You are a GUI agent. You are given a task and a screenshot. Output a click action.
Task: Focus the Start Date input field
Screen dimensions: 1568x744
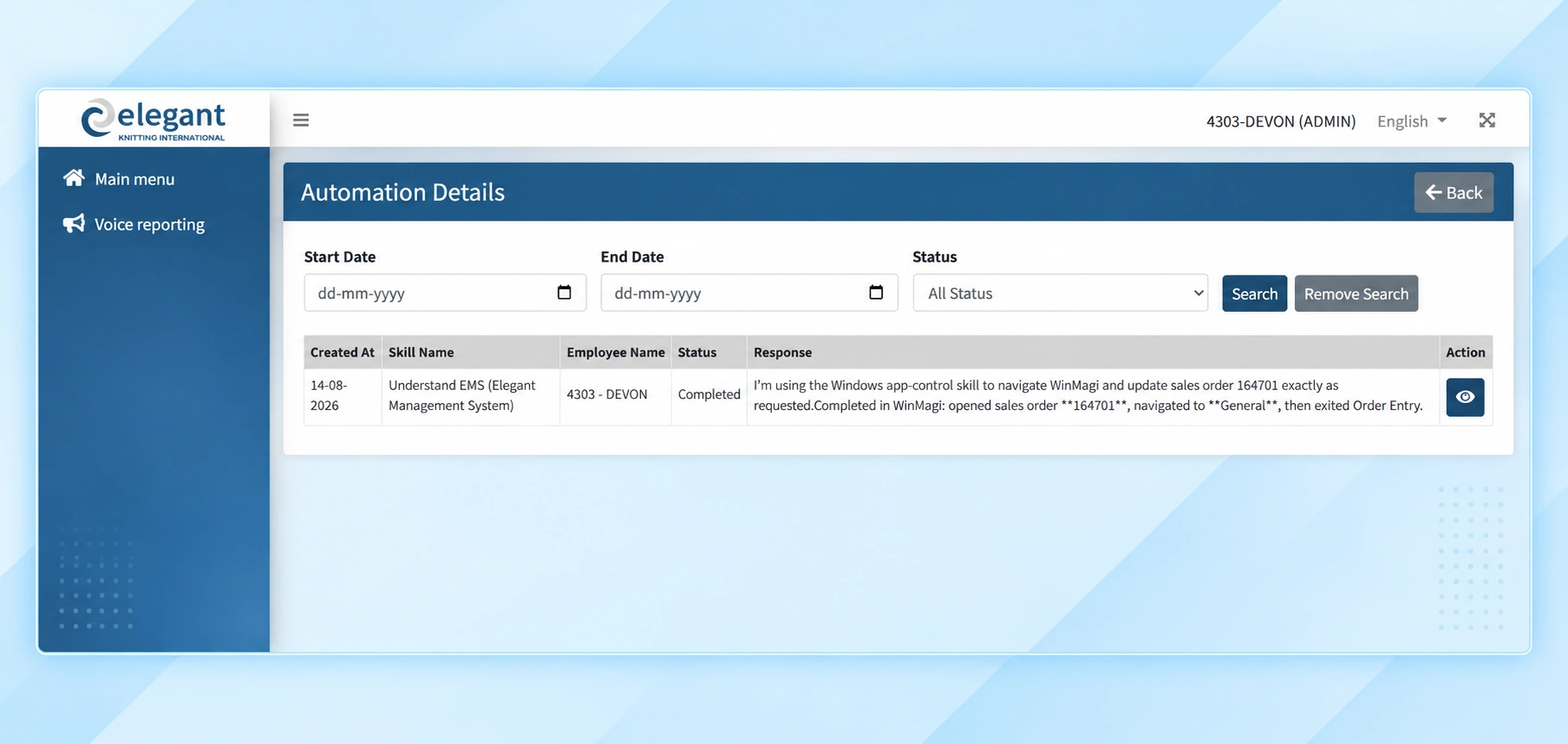[x=445, y=293]
